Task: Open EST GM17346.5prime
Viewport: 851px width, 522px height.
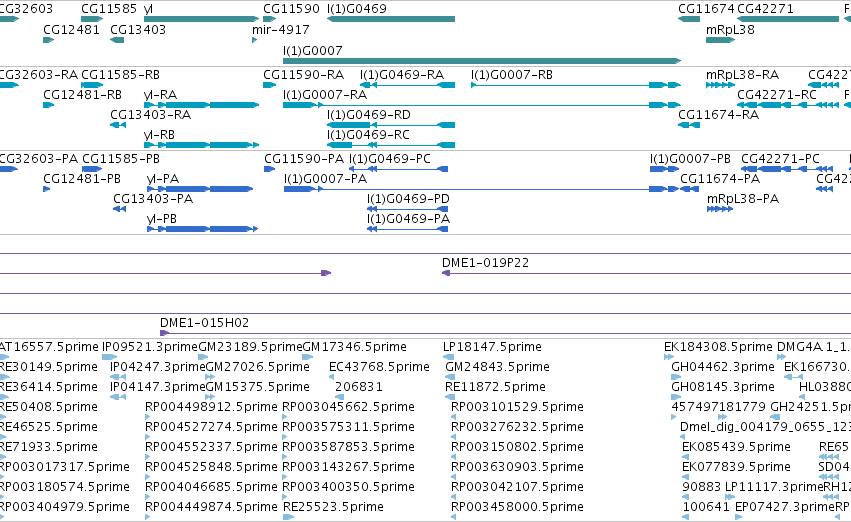Action: pyautogui.click(x=308, y=357)
